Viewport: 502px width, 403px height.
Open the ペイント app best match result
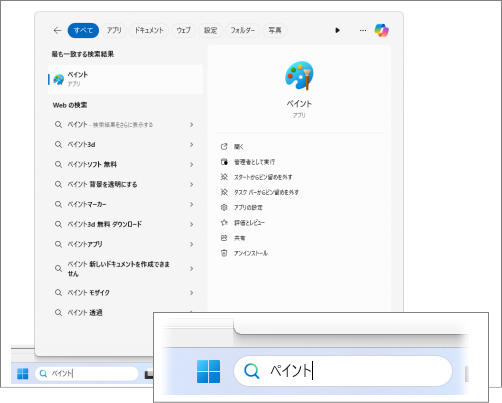[125, 79]
